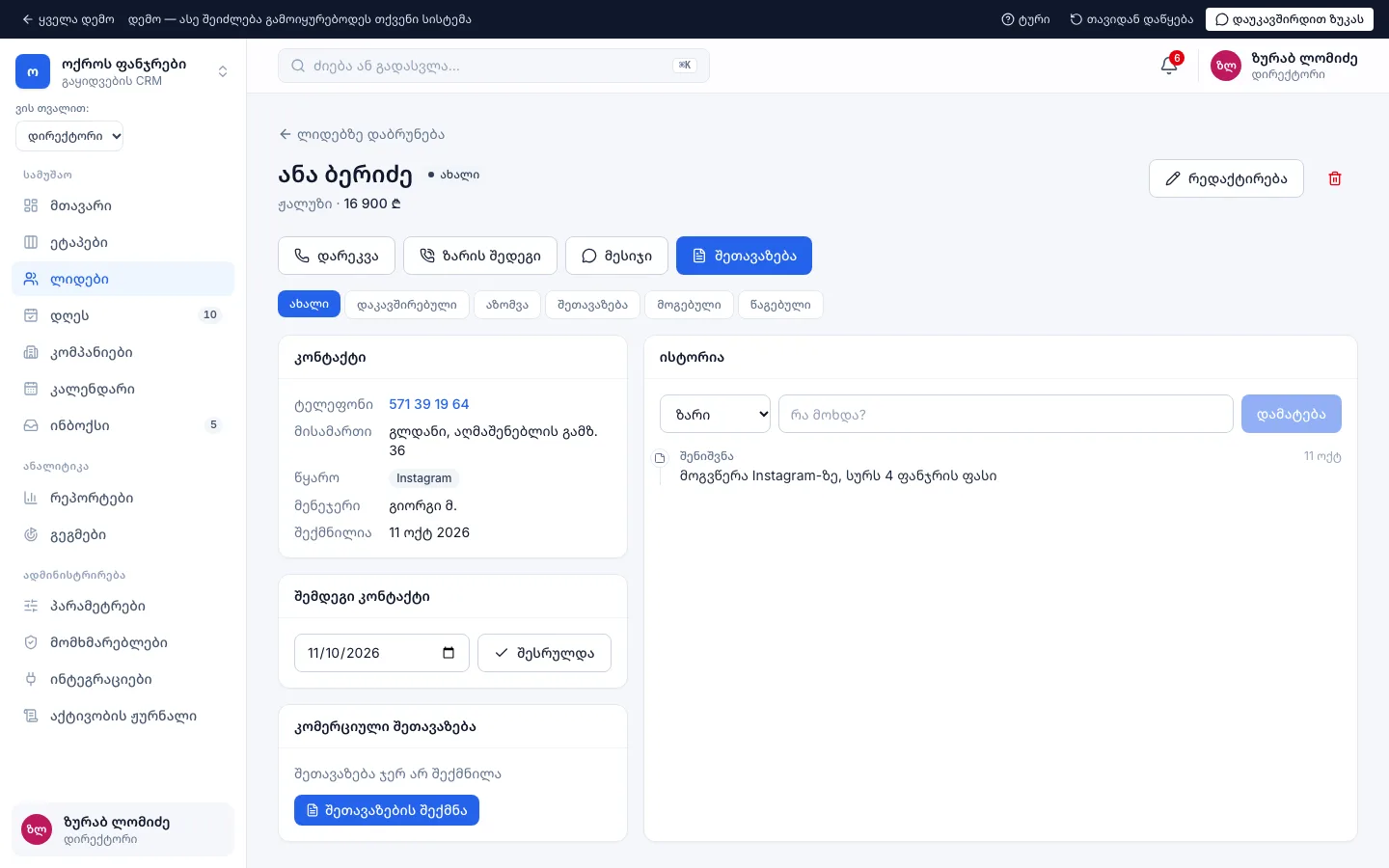The width and height of the screenshot is (1389, 868).
Task: Select the მოგებული status tab
Action: click(x=689, y=305)
